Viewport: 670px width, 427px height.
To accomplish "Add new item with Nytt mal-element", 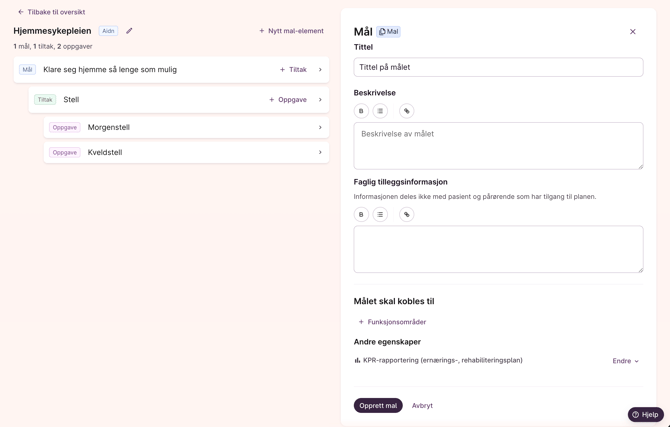I will 291,31.
